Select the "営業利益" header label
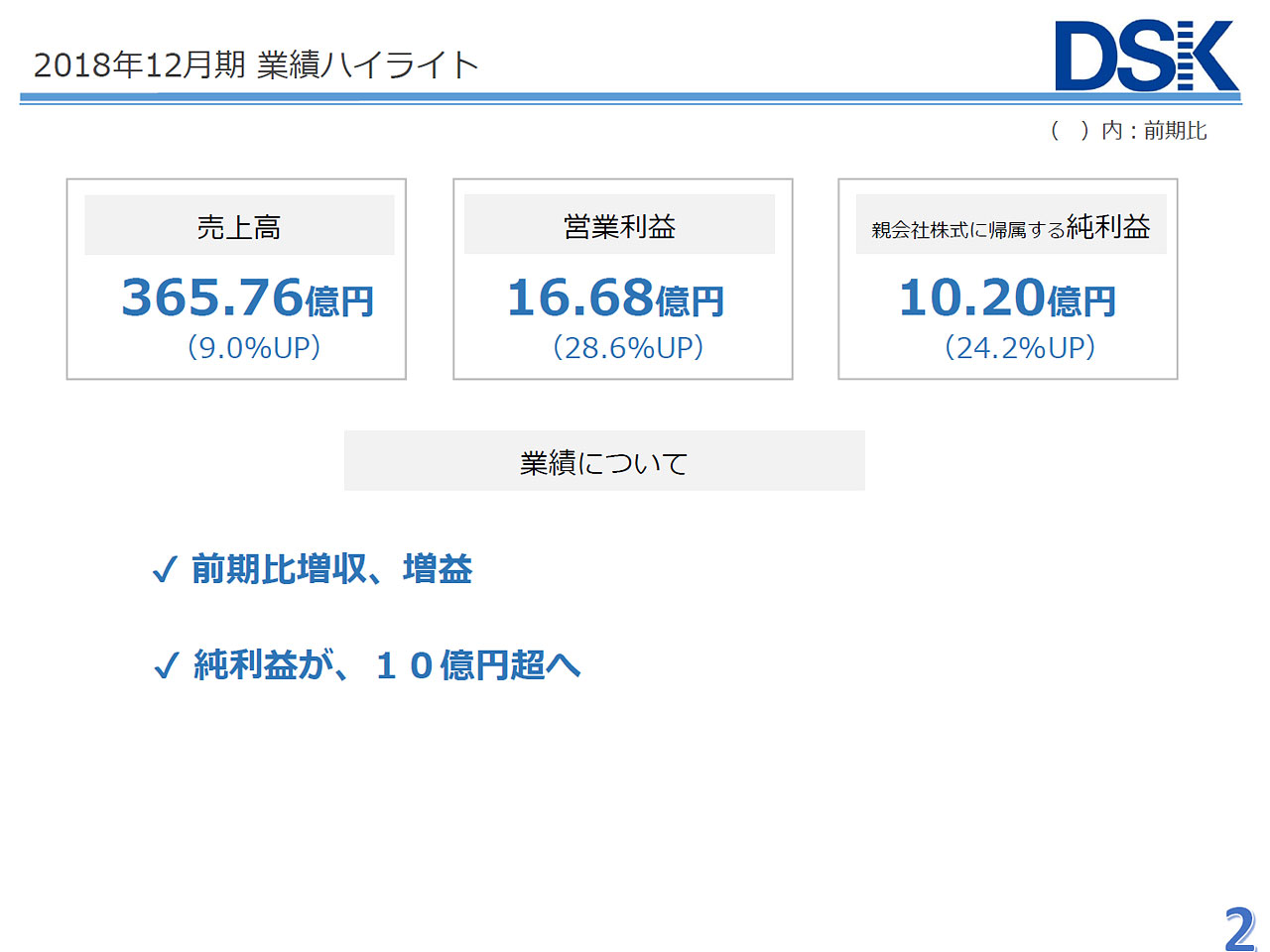 click(619, 226)
